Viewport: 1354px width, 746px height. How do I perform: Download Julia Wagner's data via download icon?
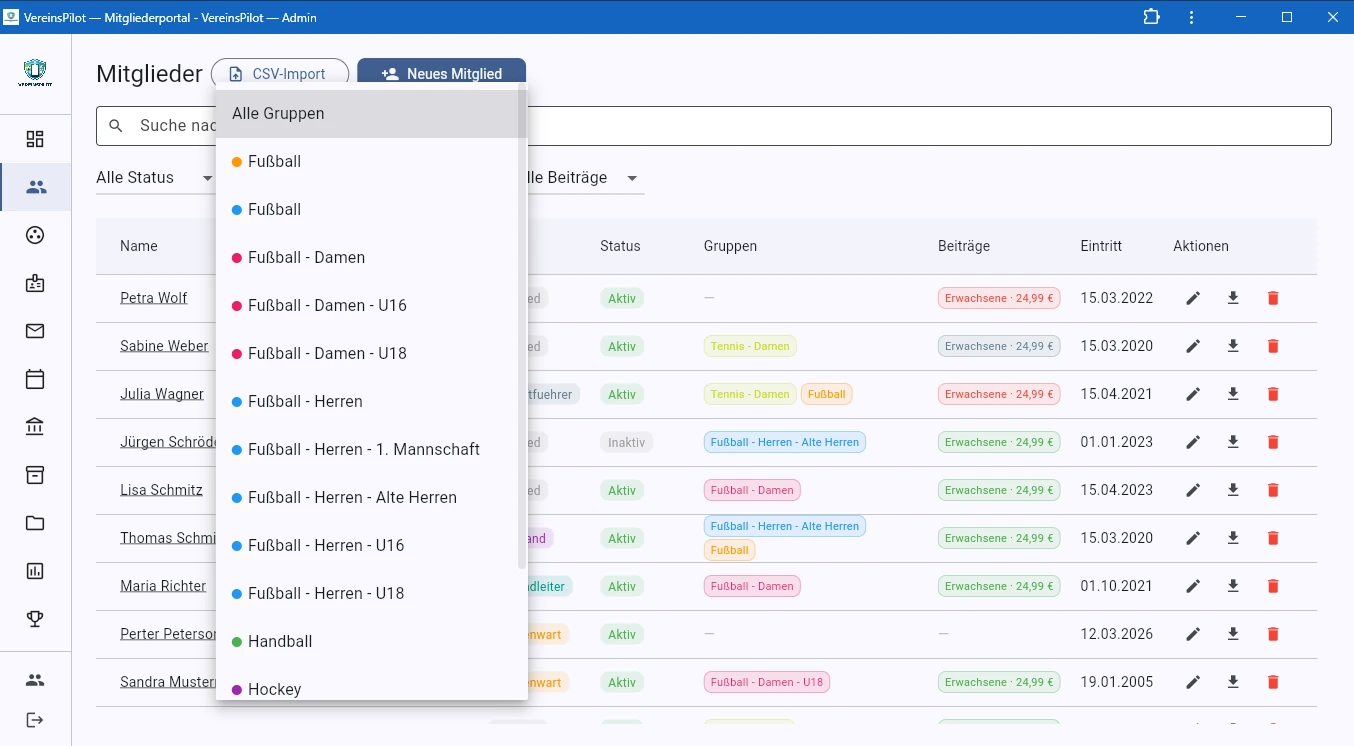click(1233, 394)
